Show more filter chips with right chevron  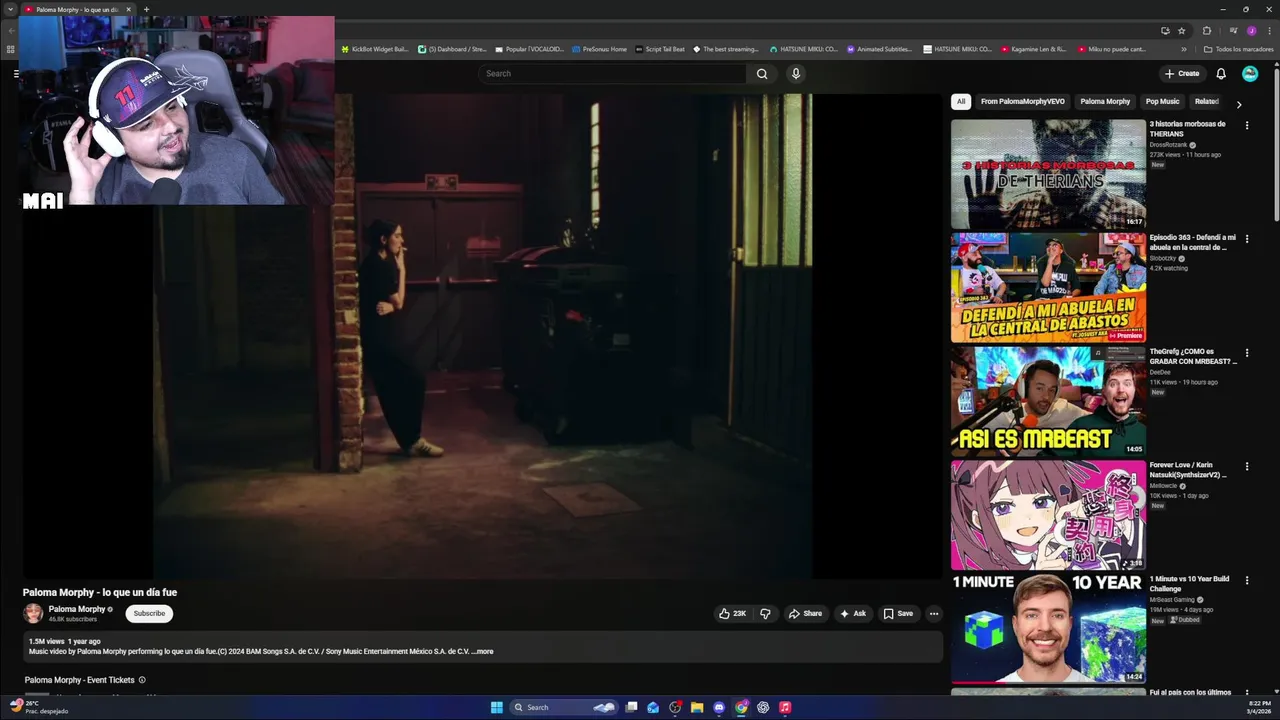tap(1239, 104)
